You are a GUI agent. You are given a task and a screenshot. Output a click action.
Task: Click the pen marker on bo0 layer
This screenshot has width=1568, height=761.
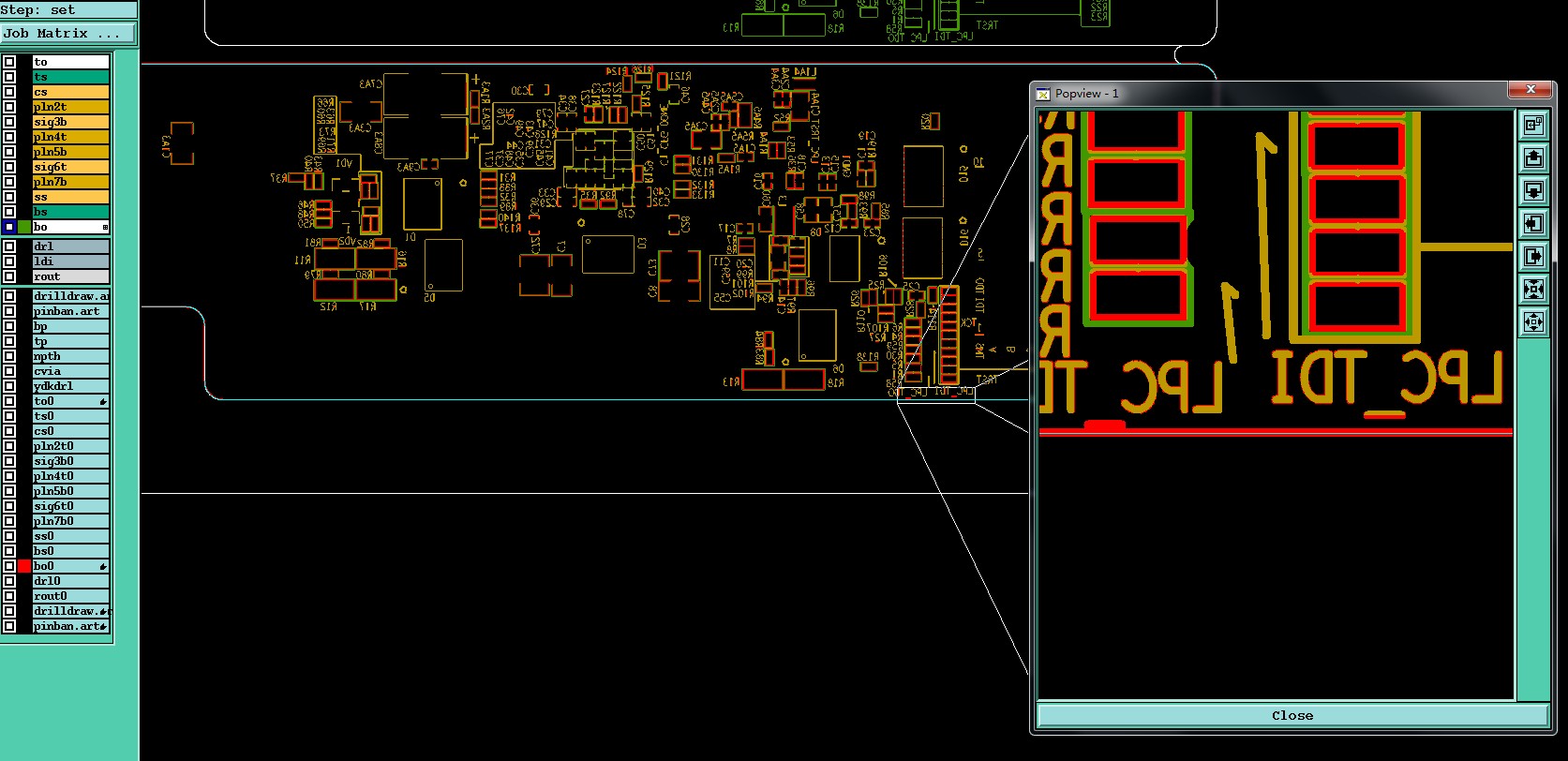coord(103,566)
